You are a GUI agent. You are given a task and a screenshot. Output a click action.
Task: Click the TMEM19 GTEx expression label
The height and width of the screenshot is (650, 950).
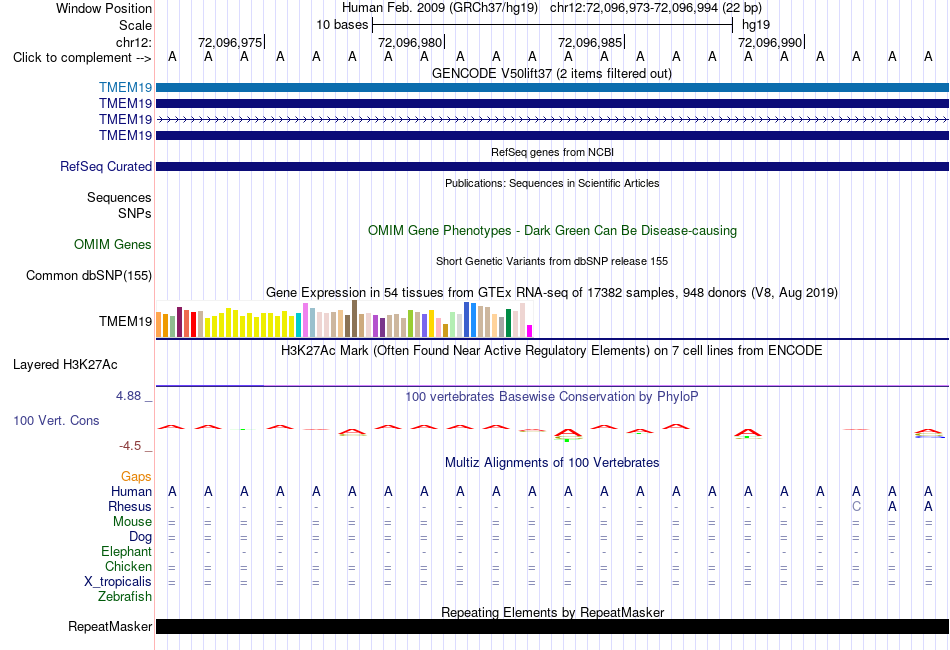point(125,321)
